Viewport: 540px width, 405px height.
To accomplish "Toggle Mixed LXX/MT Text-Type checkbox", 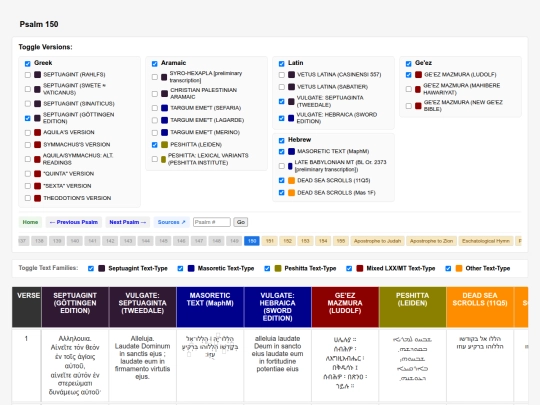I will click(349, 269).
